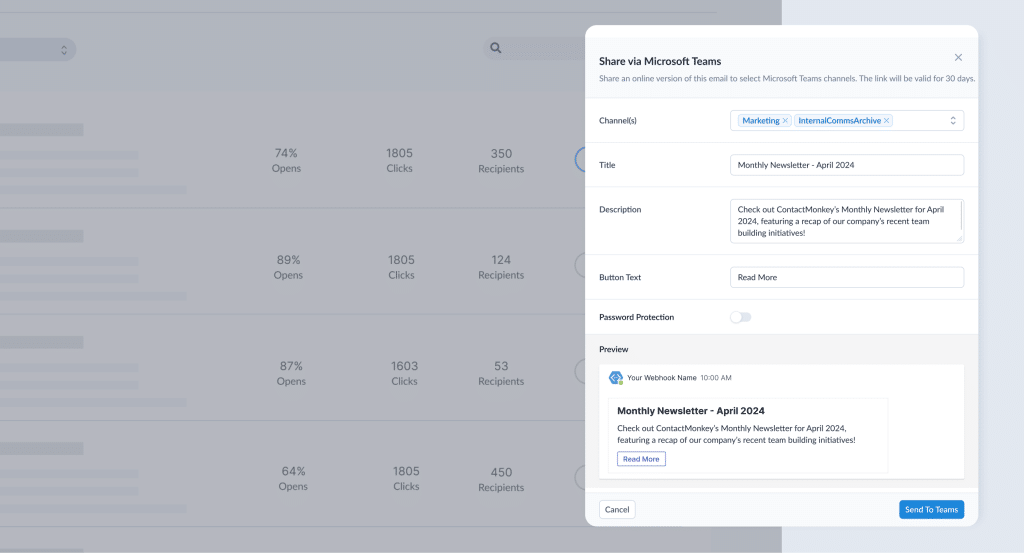Select the Button Text input field

(x=846, y=277)
